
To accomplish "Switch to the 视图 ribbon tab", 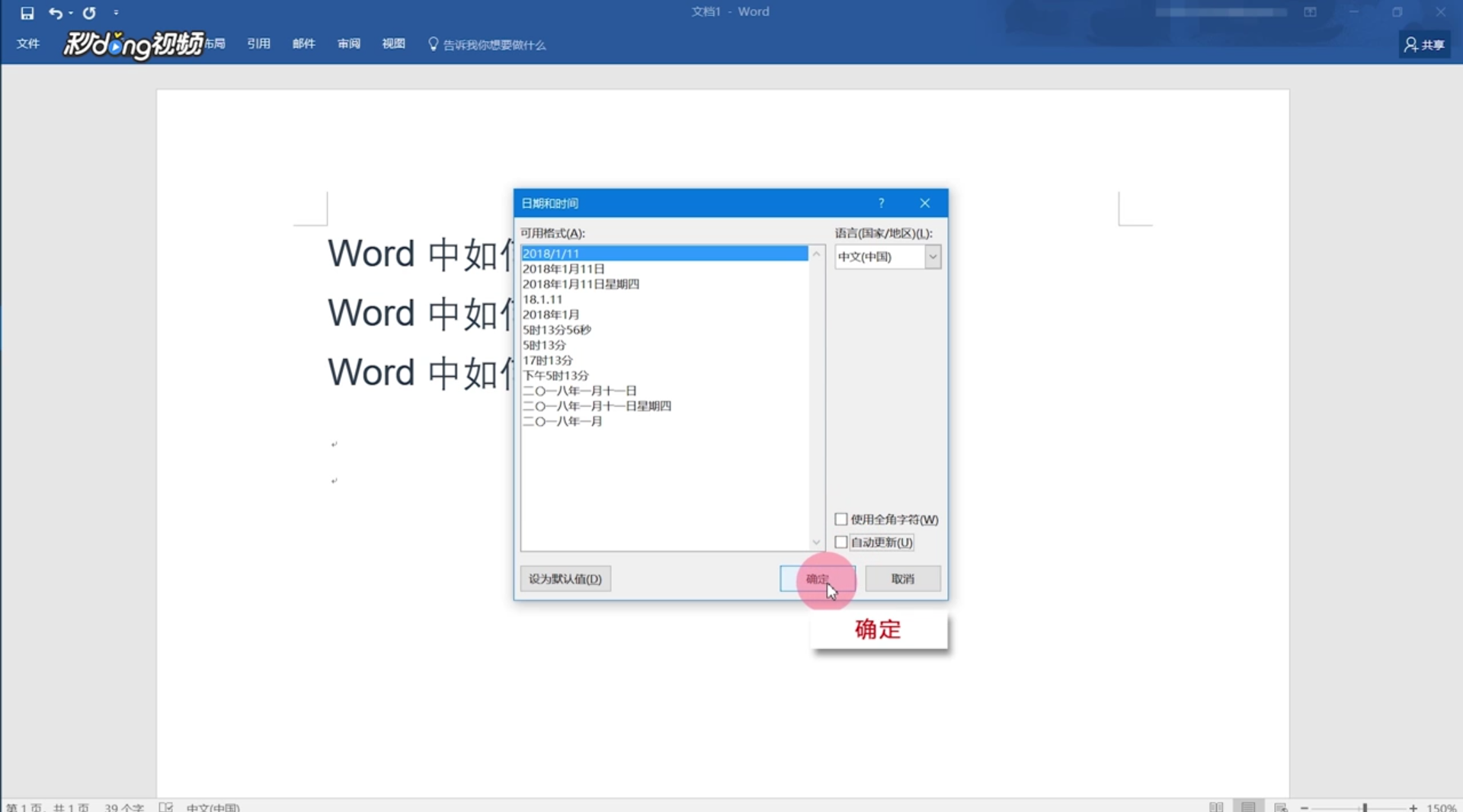I will click(393, 43).
